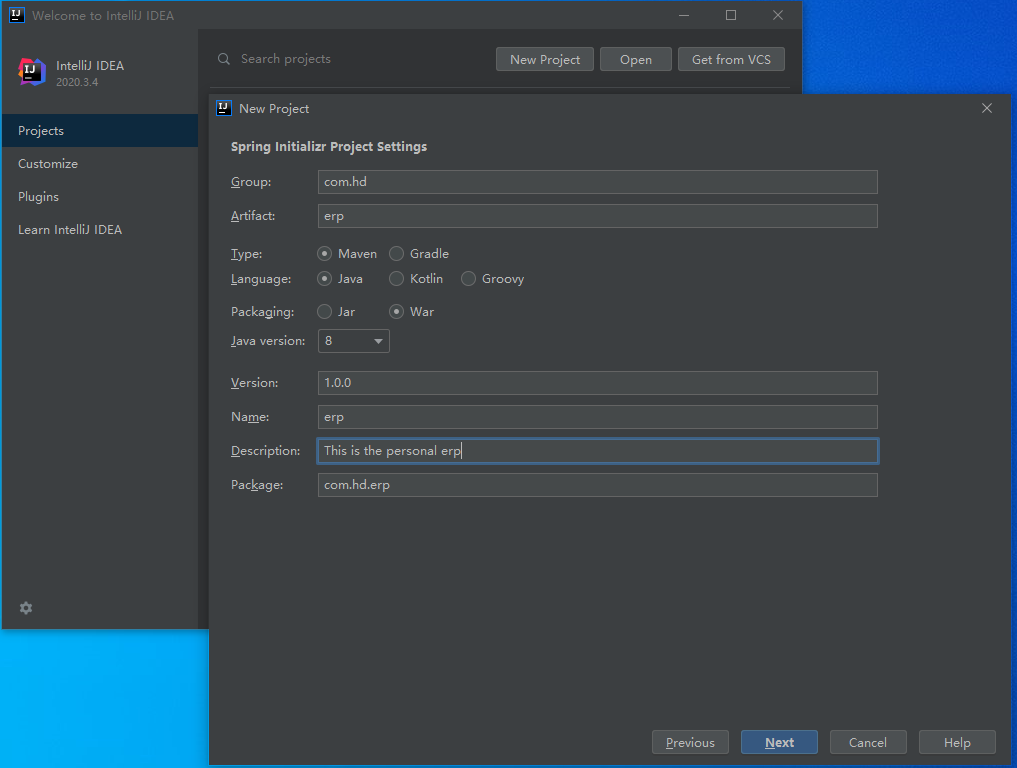Go to the Next wizard step
Image resolution: width=1017 pixels, height=768 pixels.
(x=779, y=742)
